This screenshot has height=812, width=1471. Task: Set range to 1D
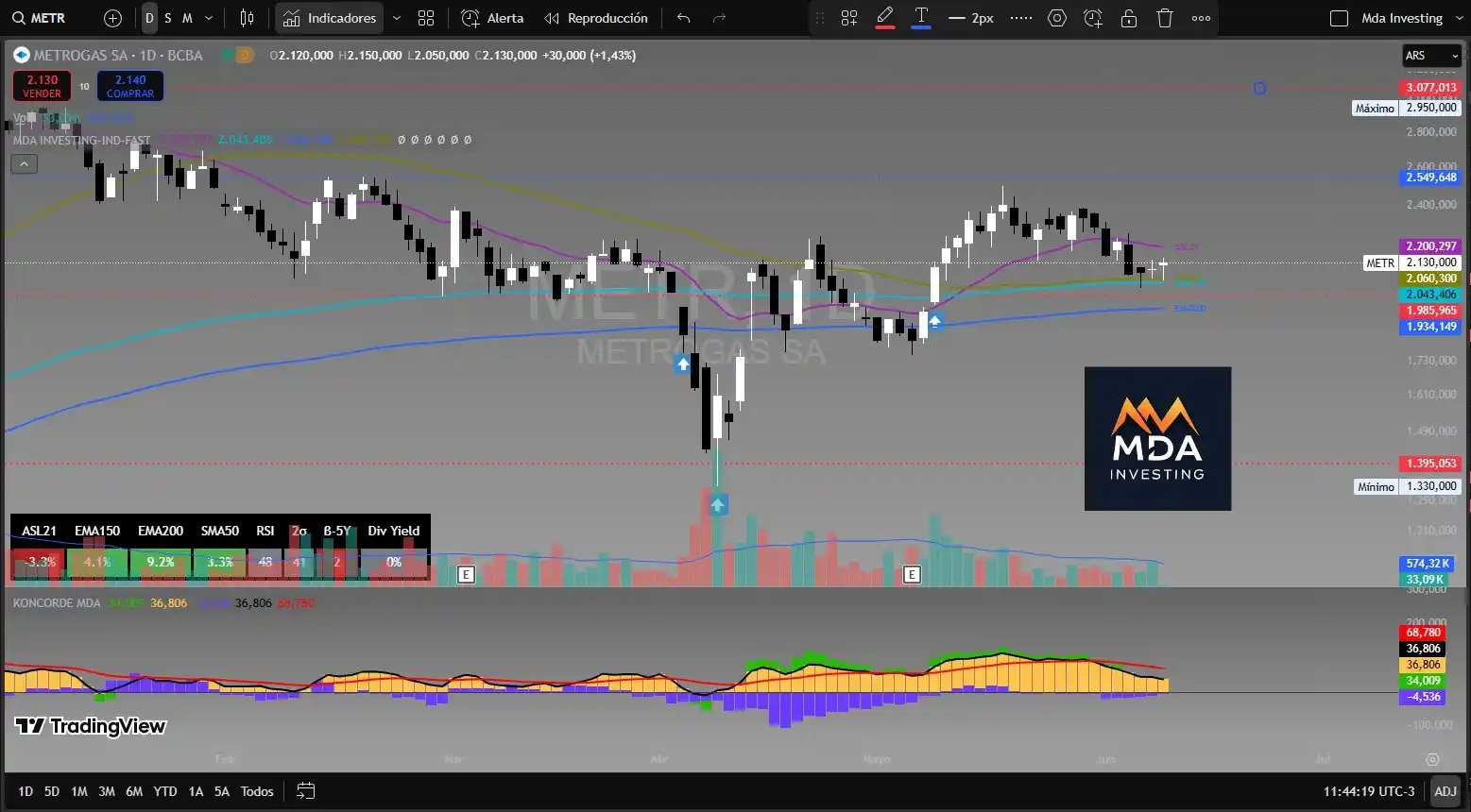tap(26, 791)
